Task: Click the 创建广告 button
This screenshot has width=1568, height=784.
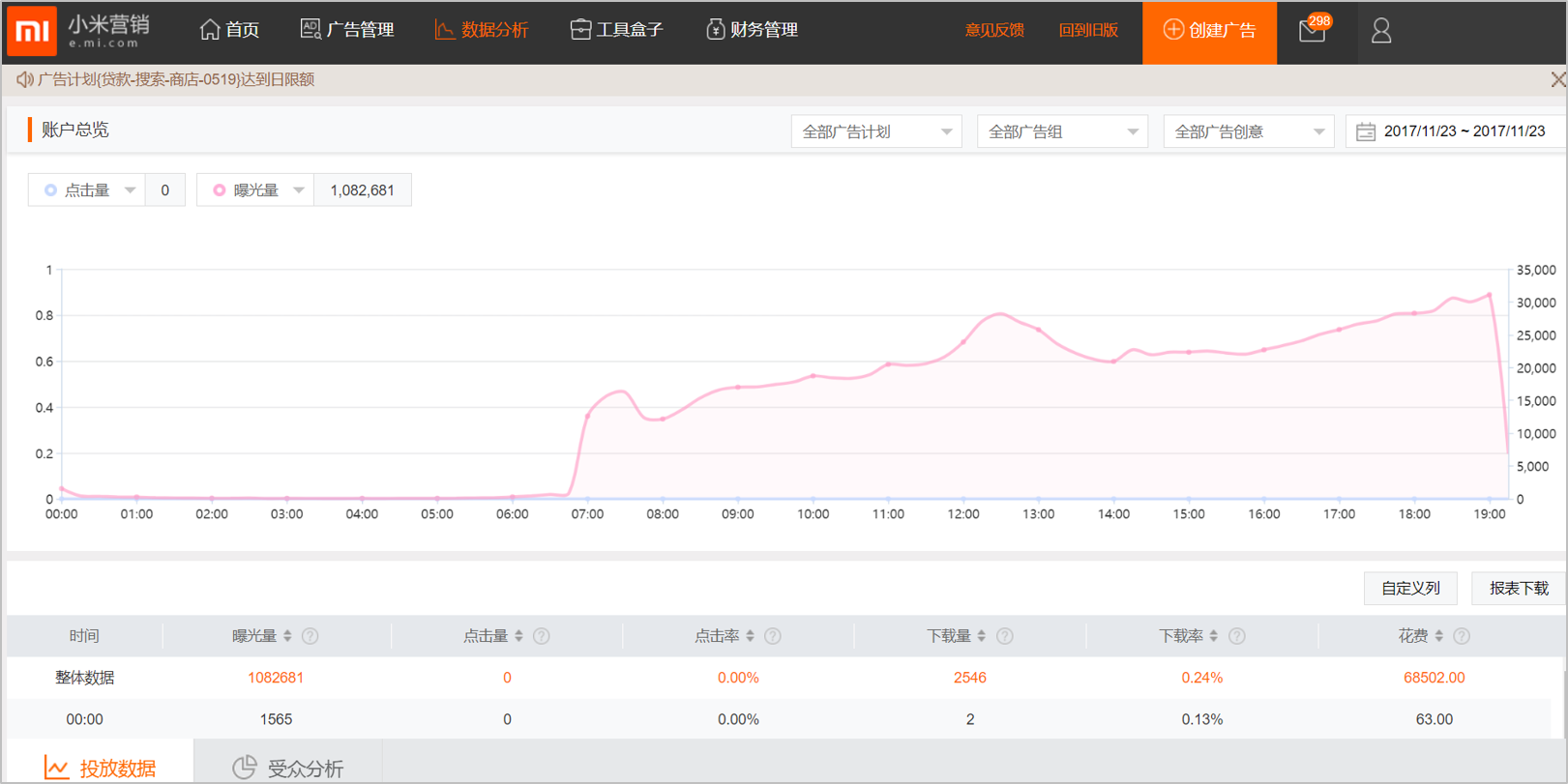Action: [x=1209, y=31]
